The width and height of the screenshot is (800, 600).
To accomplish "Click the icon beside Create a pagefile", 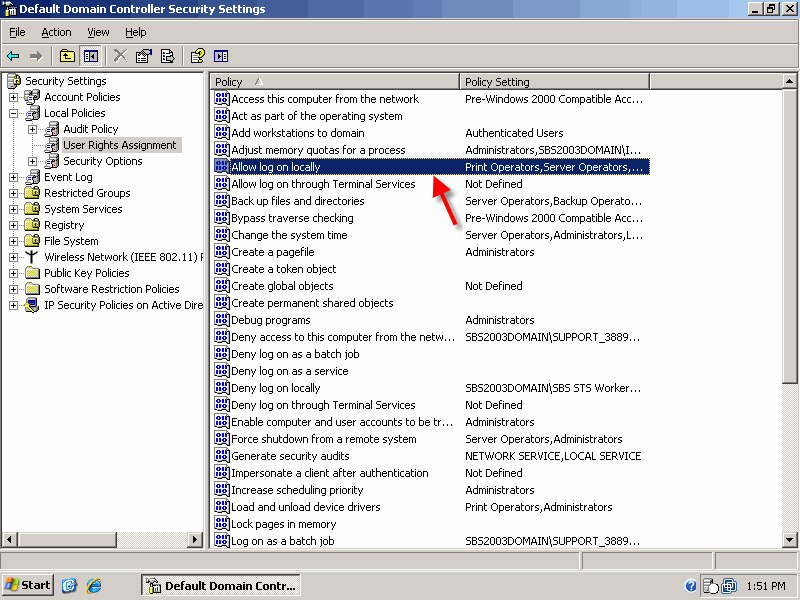I will [x=221, y=252].
